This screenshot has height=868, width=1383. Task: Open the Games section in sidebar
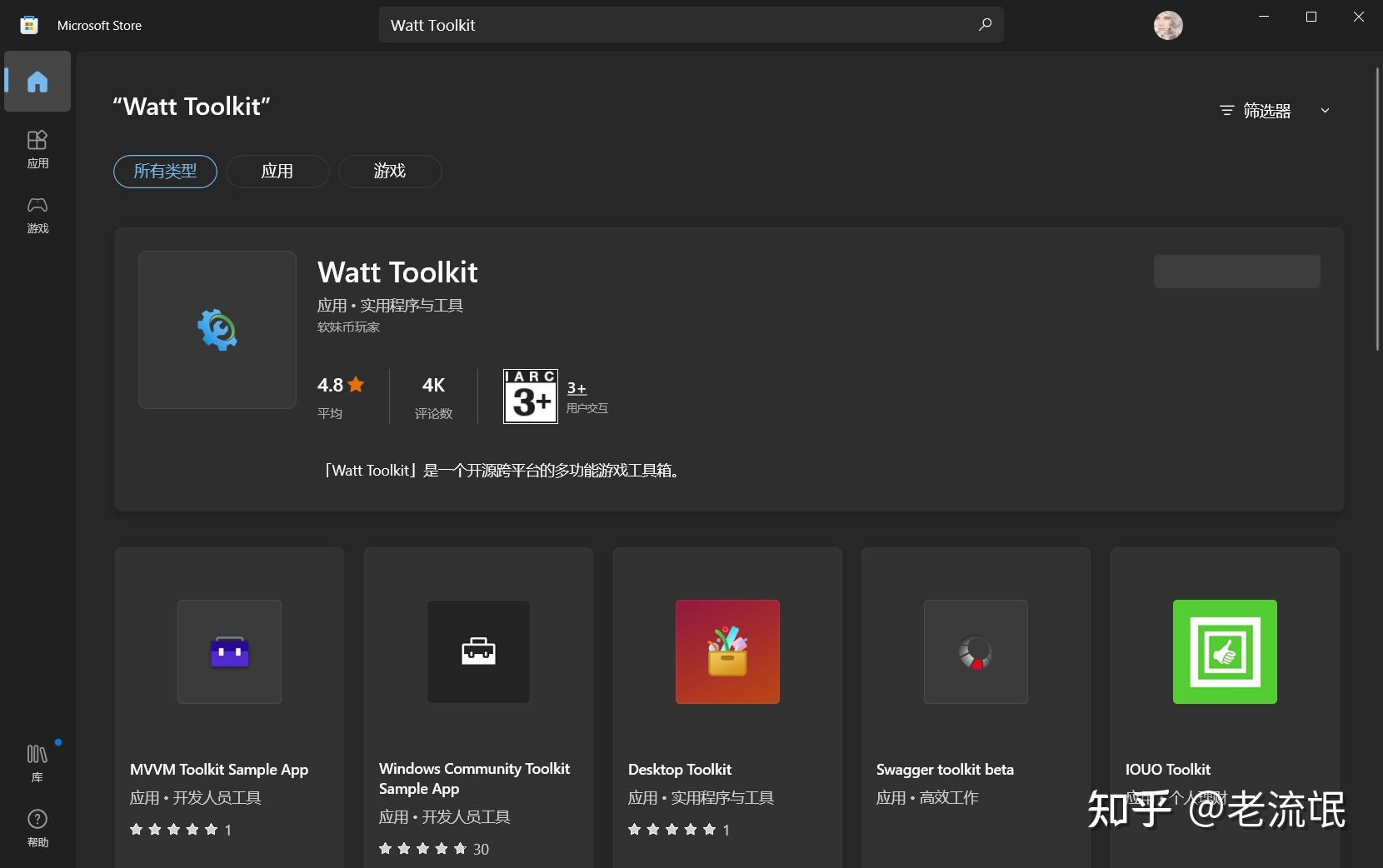37,214
